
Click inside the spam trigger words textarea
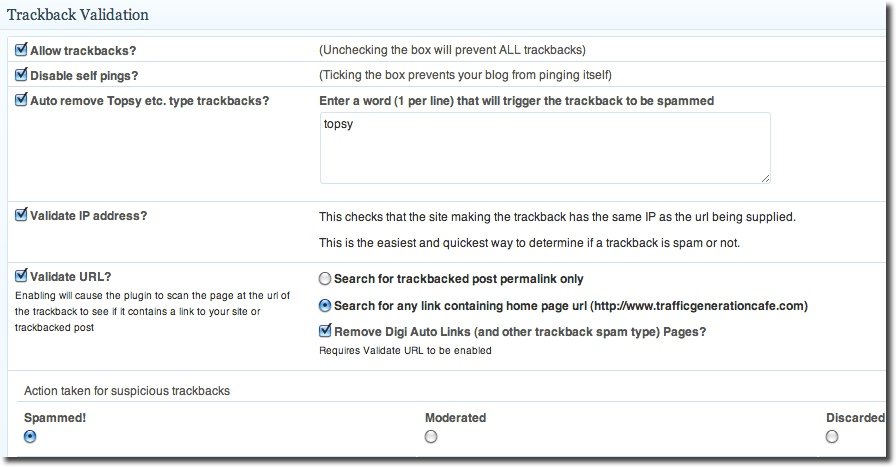pos(545,155)
